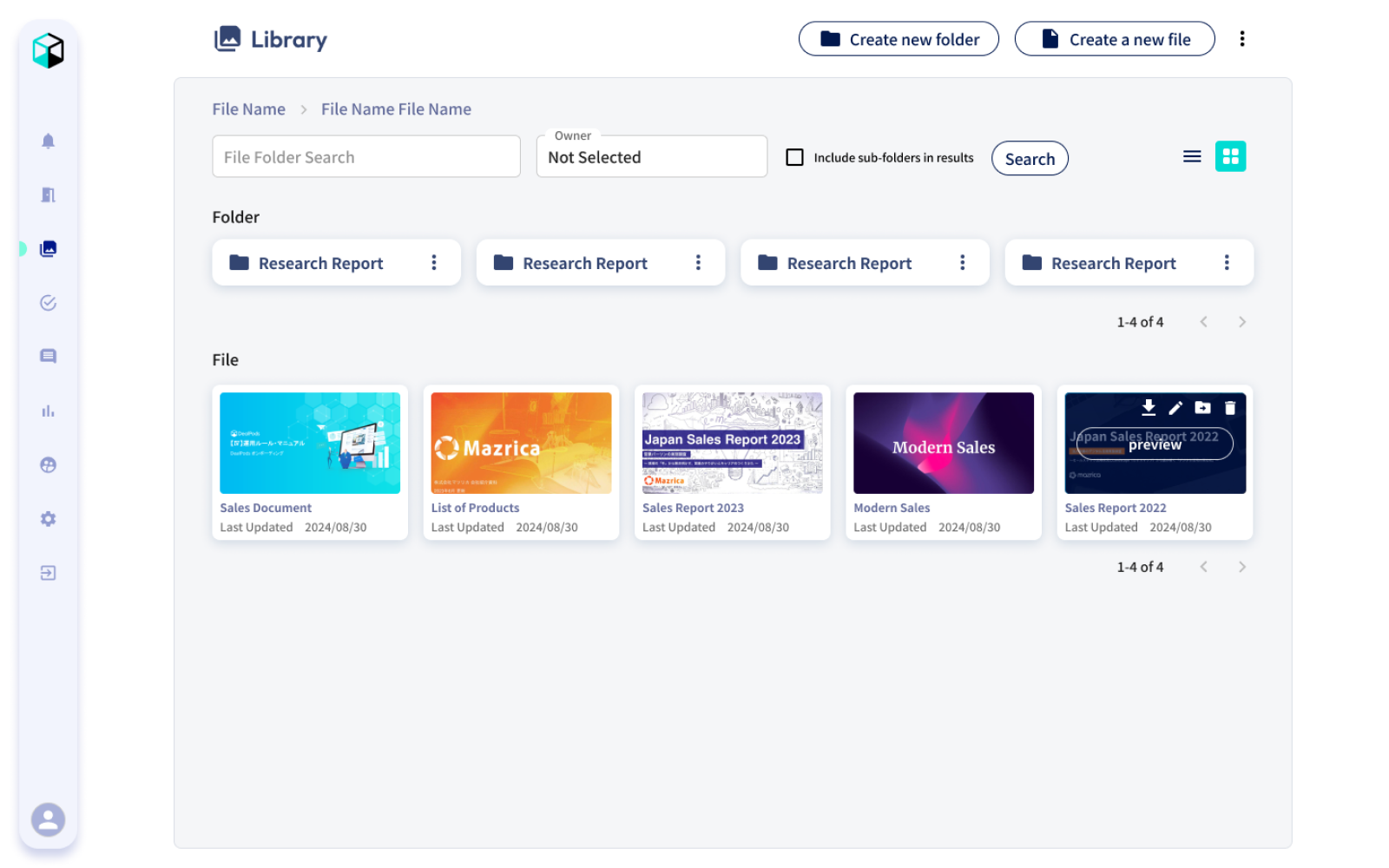Enable Include sub-folders in results

tap(794, 157)
